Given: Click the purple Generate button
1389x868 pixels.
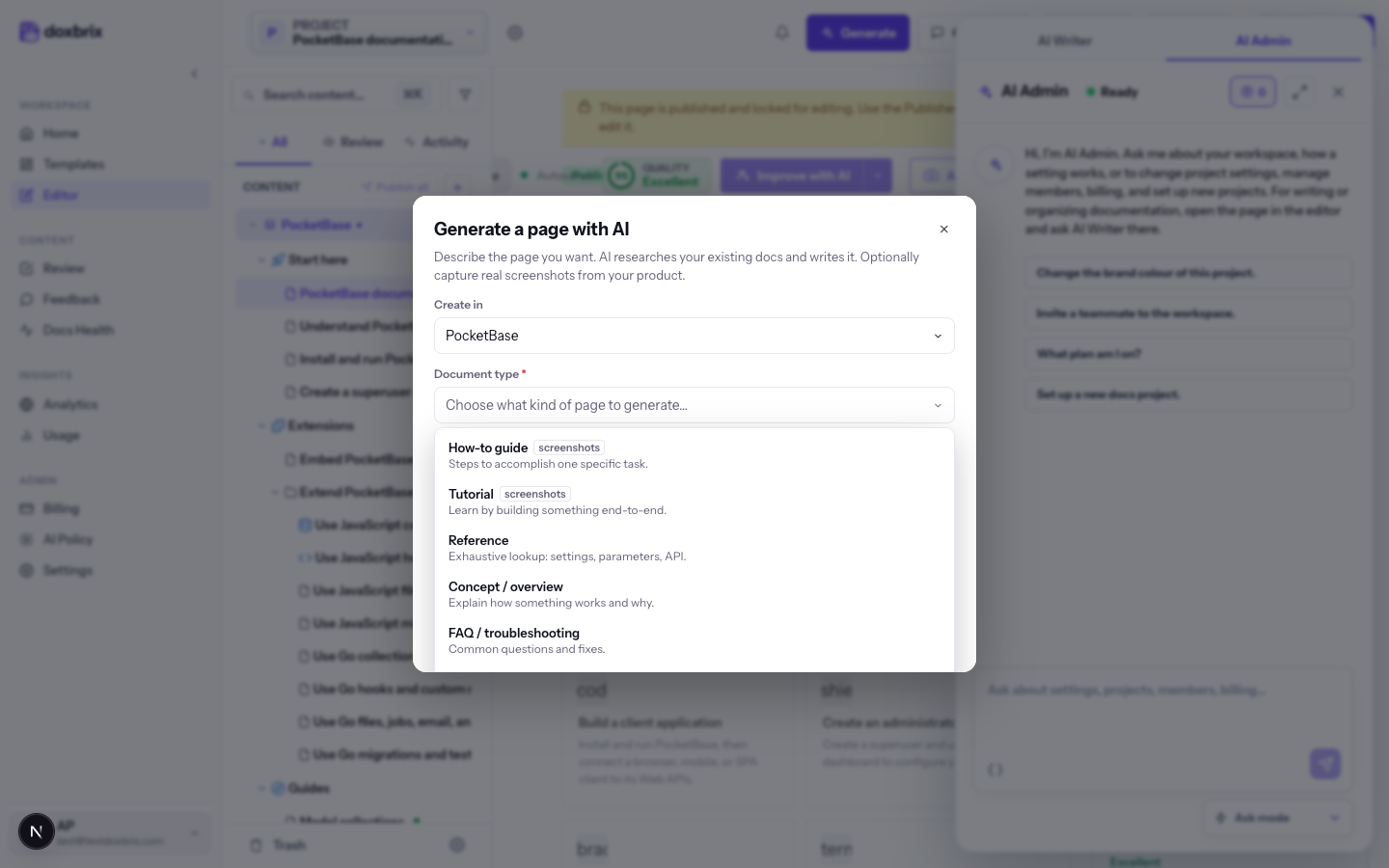Looking at the screenshot, I should tap(858, 33).
